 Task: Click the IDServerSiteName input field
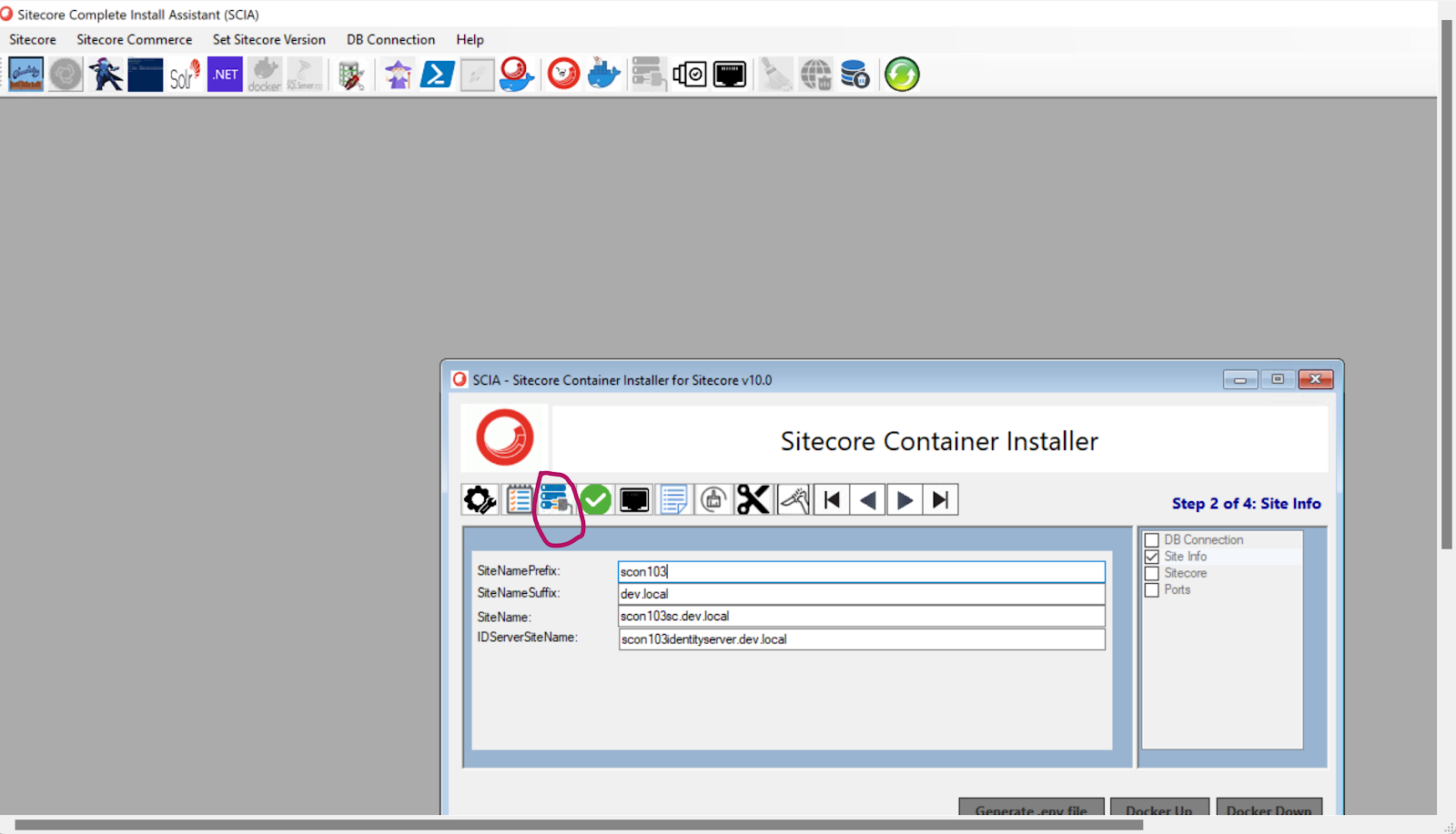pos(862,639)
